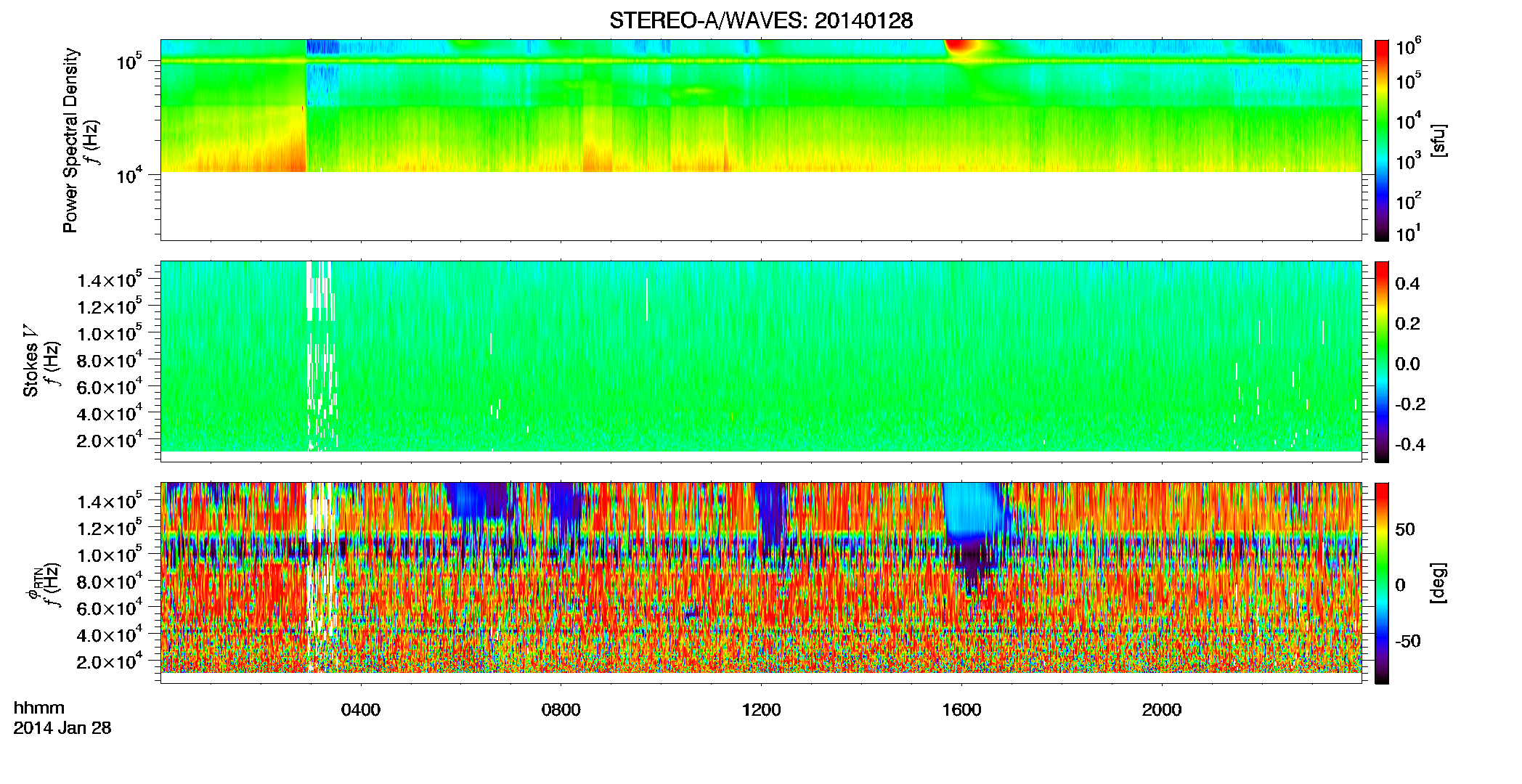Click the -0.4 label on the Stokes colorbar
Image resolution: width=1522 pixels, height=784 pixels.
[1411, 445]
